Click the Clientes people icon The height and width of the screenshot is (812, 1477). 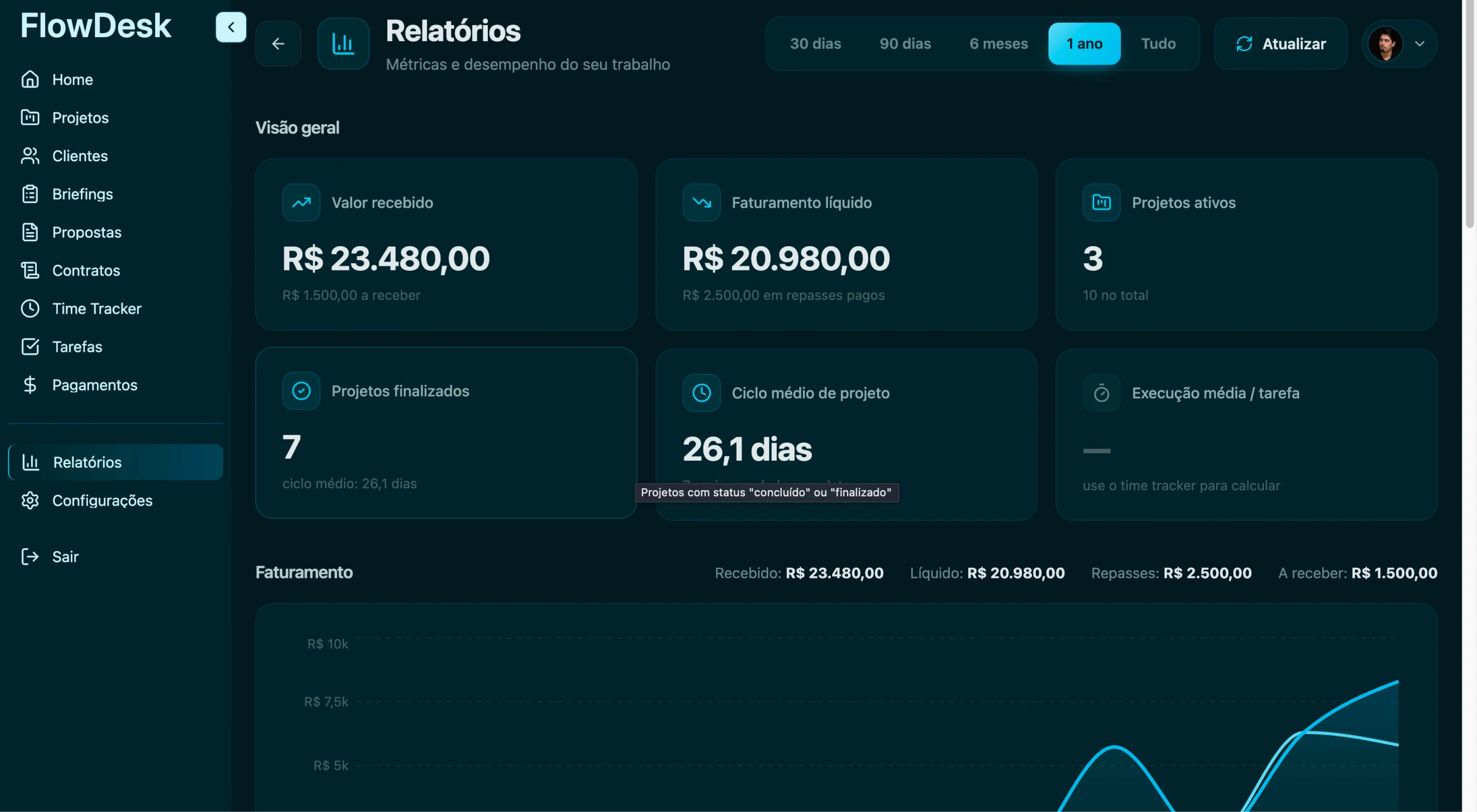(30, 155)
